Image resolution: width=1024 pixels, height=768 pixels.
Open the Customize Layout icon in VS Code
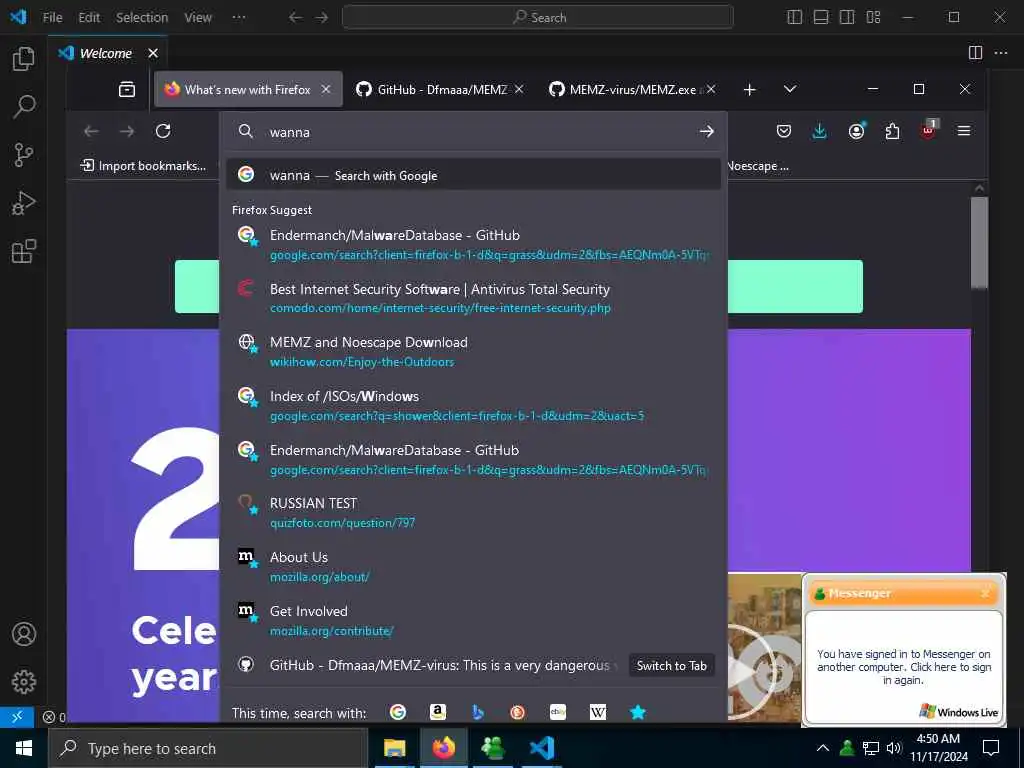click(873, 18)
